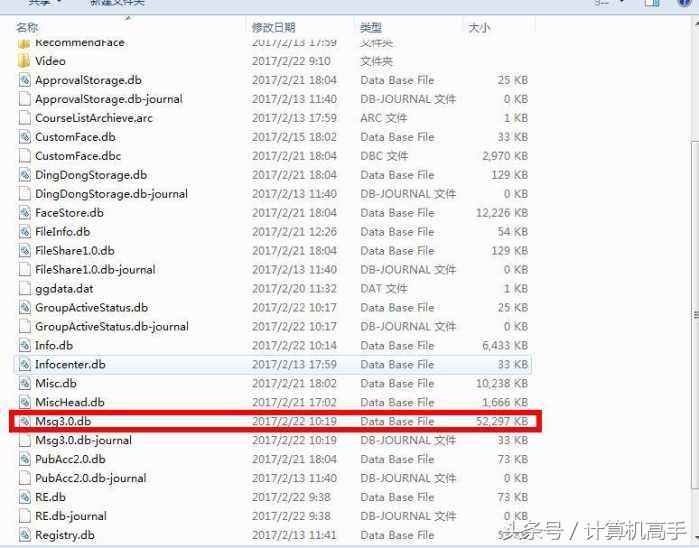Click the GroupActiveStatus.db file icon
The height and width of the screenshot is (548, 699).
click(x=25, y=308)
